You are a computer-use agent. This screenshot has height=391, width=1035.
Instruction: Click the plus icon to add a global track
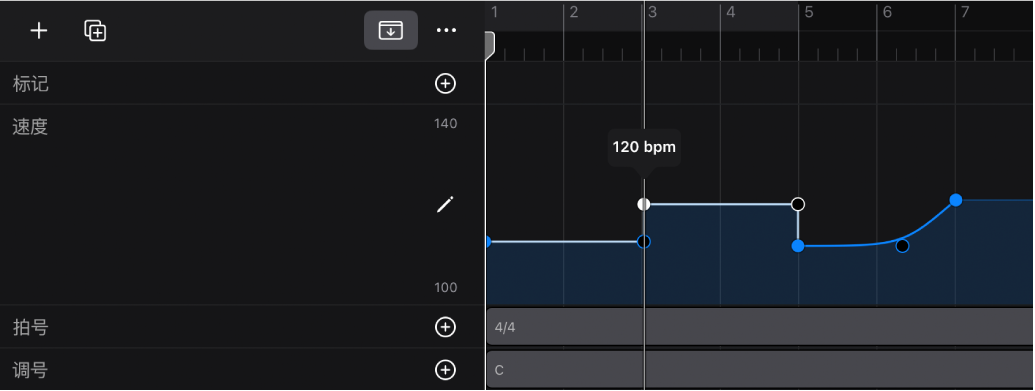coord(39,30)
